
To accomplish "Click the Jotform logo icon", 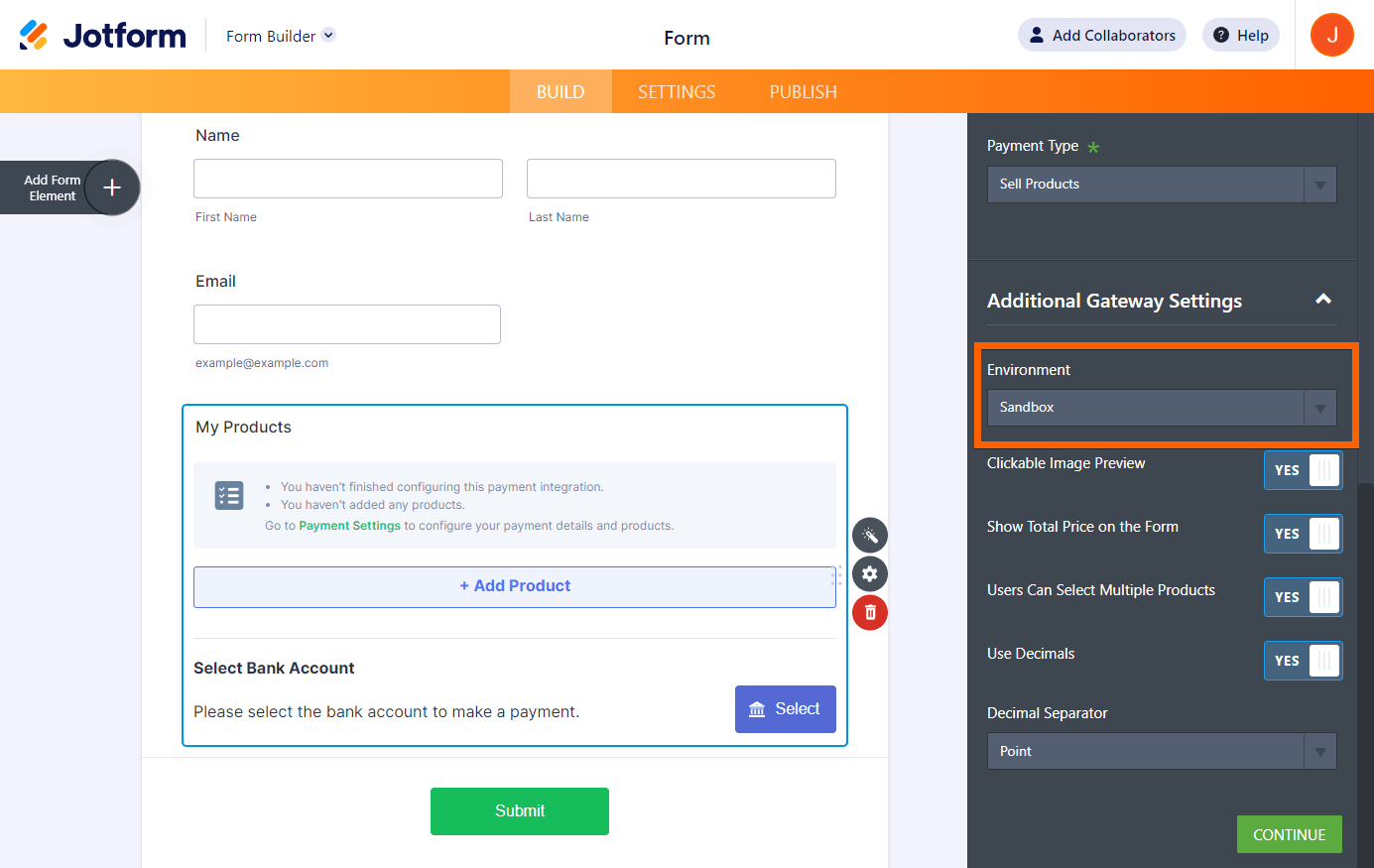I will [34, 36].
